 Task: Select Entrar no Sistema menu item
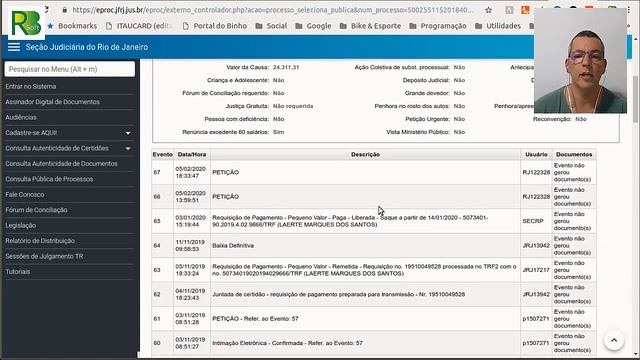31,87
